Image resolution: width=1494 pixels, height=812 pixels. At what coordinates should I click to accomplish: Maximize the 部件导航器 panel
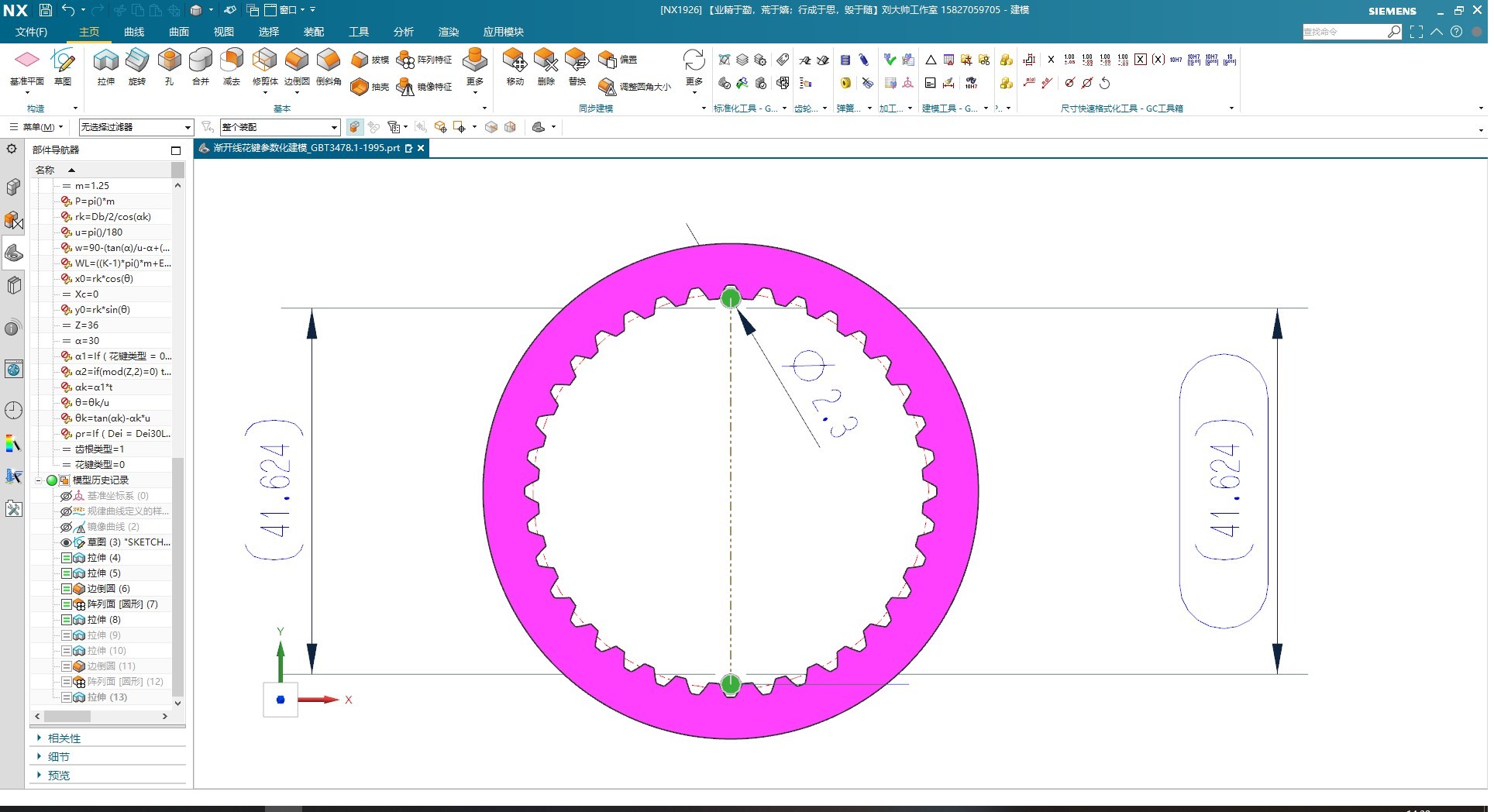pyautogui.click(x=176, y=150)
